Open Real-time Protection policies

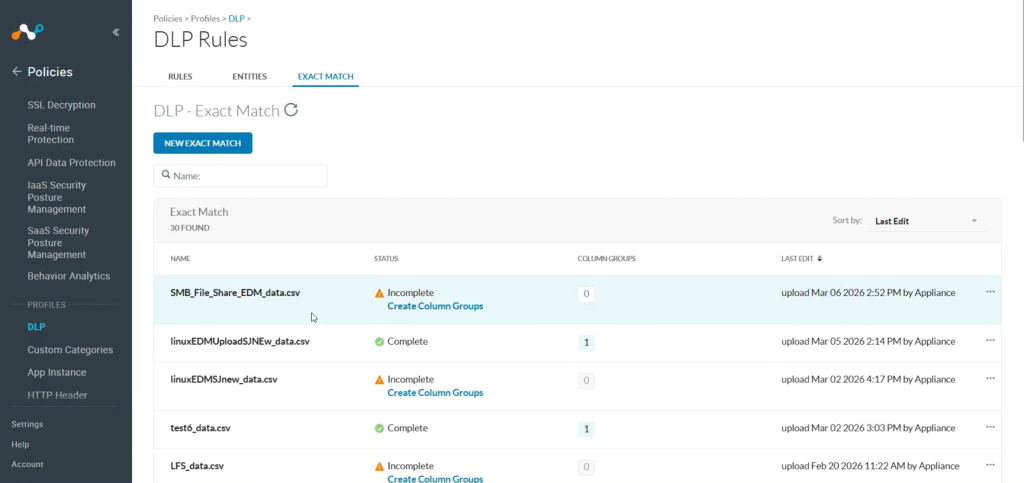(51, 134)
